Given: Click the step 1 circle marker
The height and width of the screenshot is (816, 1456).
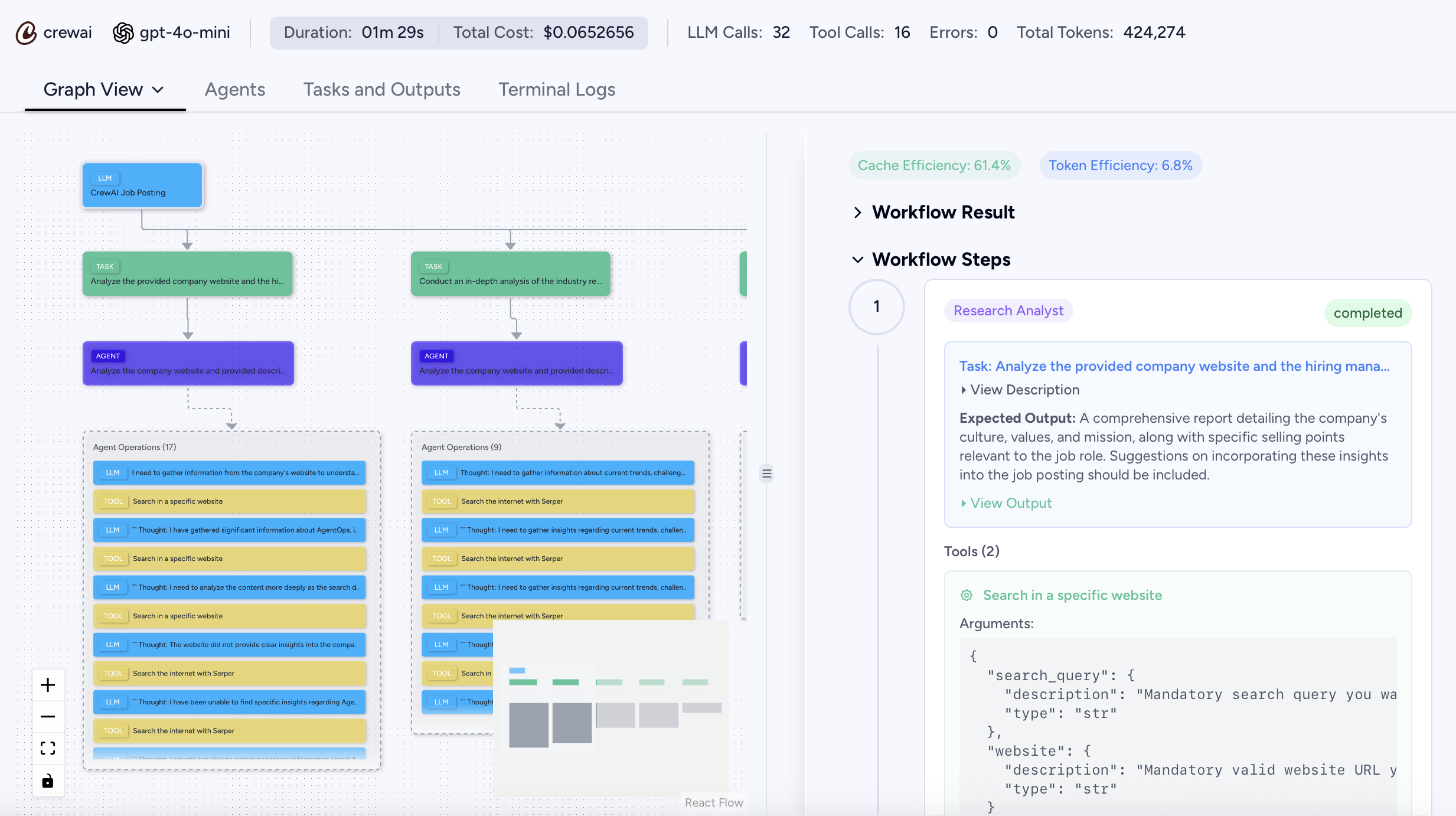Looking at the screenshot, I should coord(876,306).
